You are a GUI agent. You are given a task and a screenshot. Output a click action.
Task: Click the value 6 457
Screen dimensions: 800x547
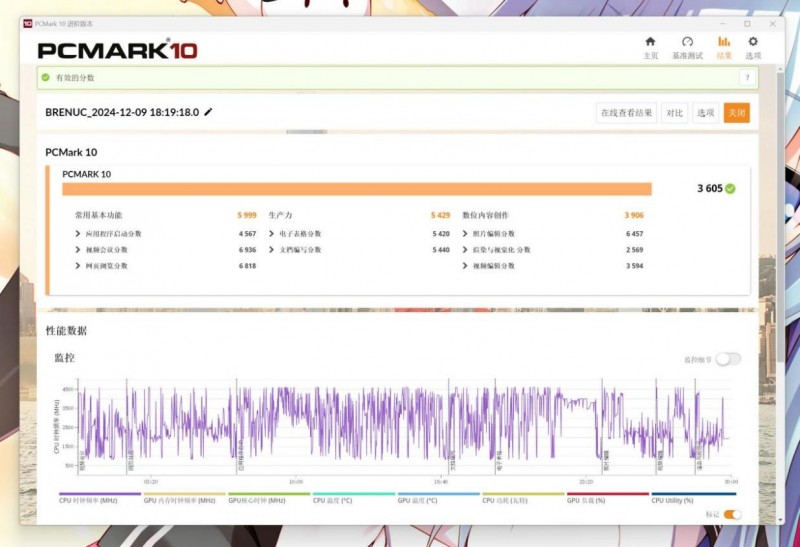[x=635, y=234]
